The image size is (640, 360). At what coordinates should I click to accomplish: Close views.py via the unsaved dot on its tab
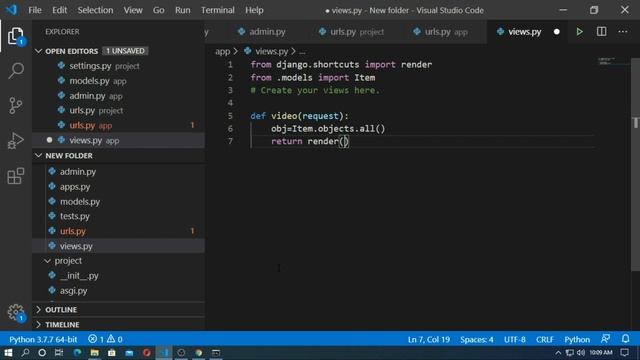tap(556, 32)
